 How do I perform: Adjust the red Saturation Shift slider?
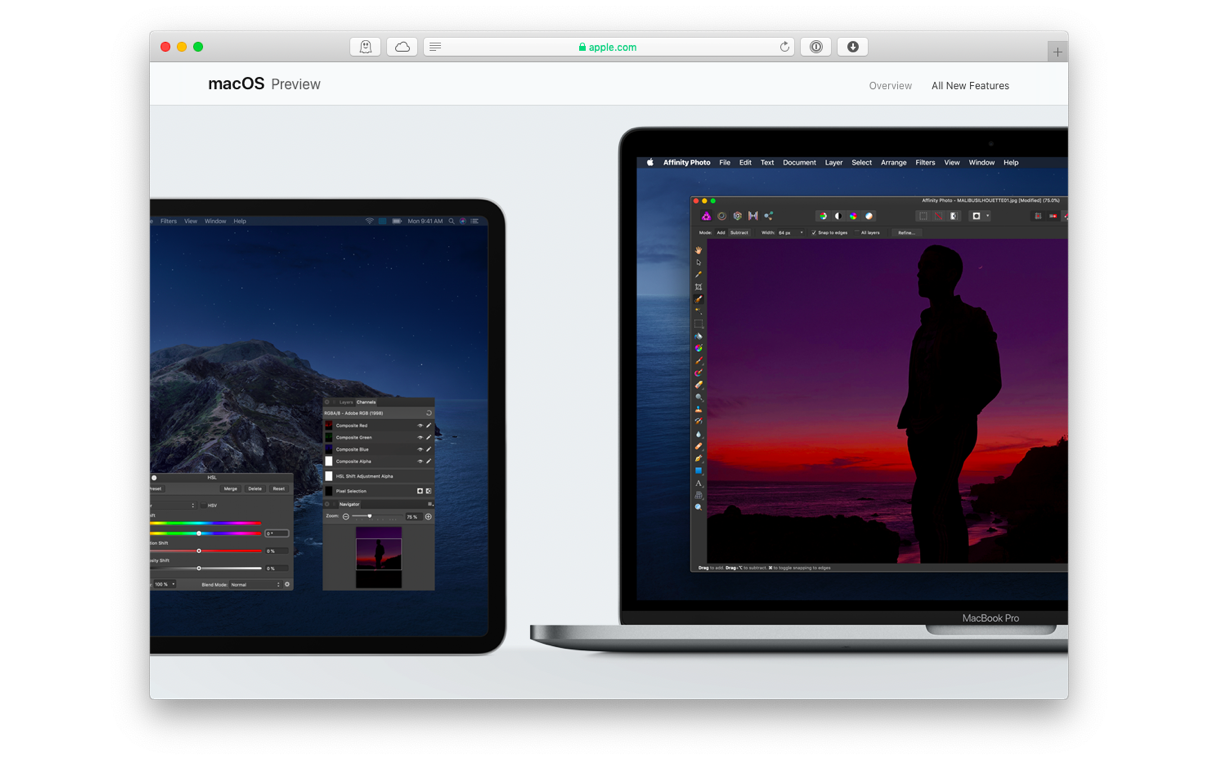click(x=205, y=551)
